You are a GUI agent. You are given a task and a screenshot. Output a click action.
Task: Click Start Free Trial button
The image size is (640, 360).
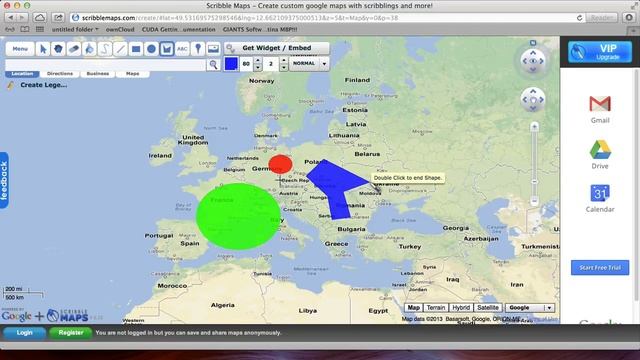point(600,268)
